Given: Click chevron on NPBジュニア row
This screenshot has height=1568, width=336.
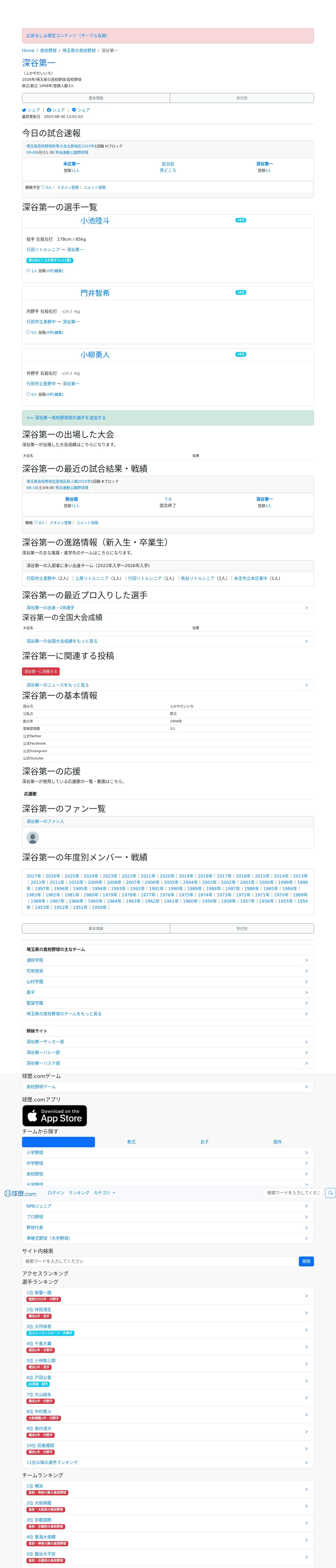Looking at the screenshot, I should [x=306, y=1206].
